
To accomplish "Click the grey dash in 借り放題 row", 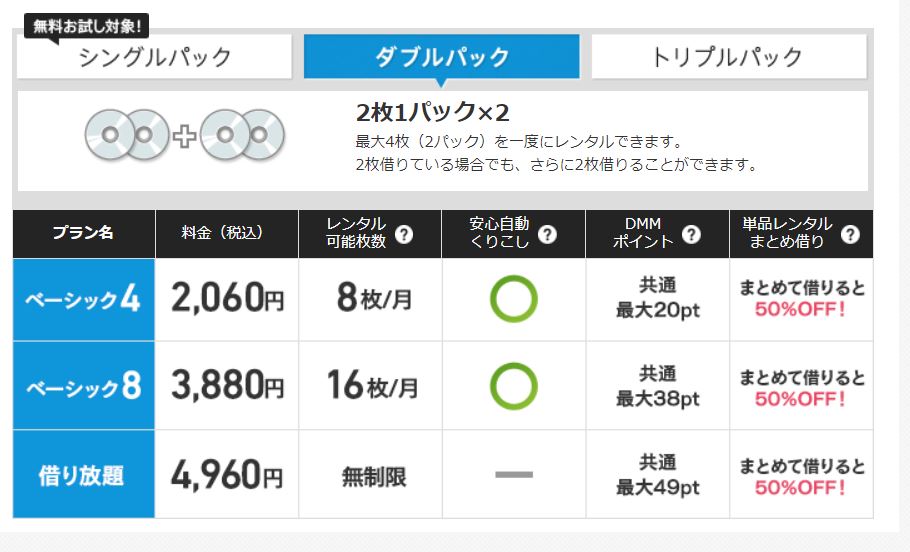I will [514, 475].
